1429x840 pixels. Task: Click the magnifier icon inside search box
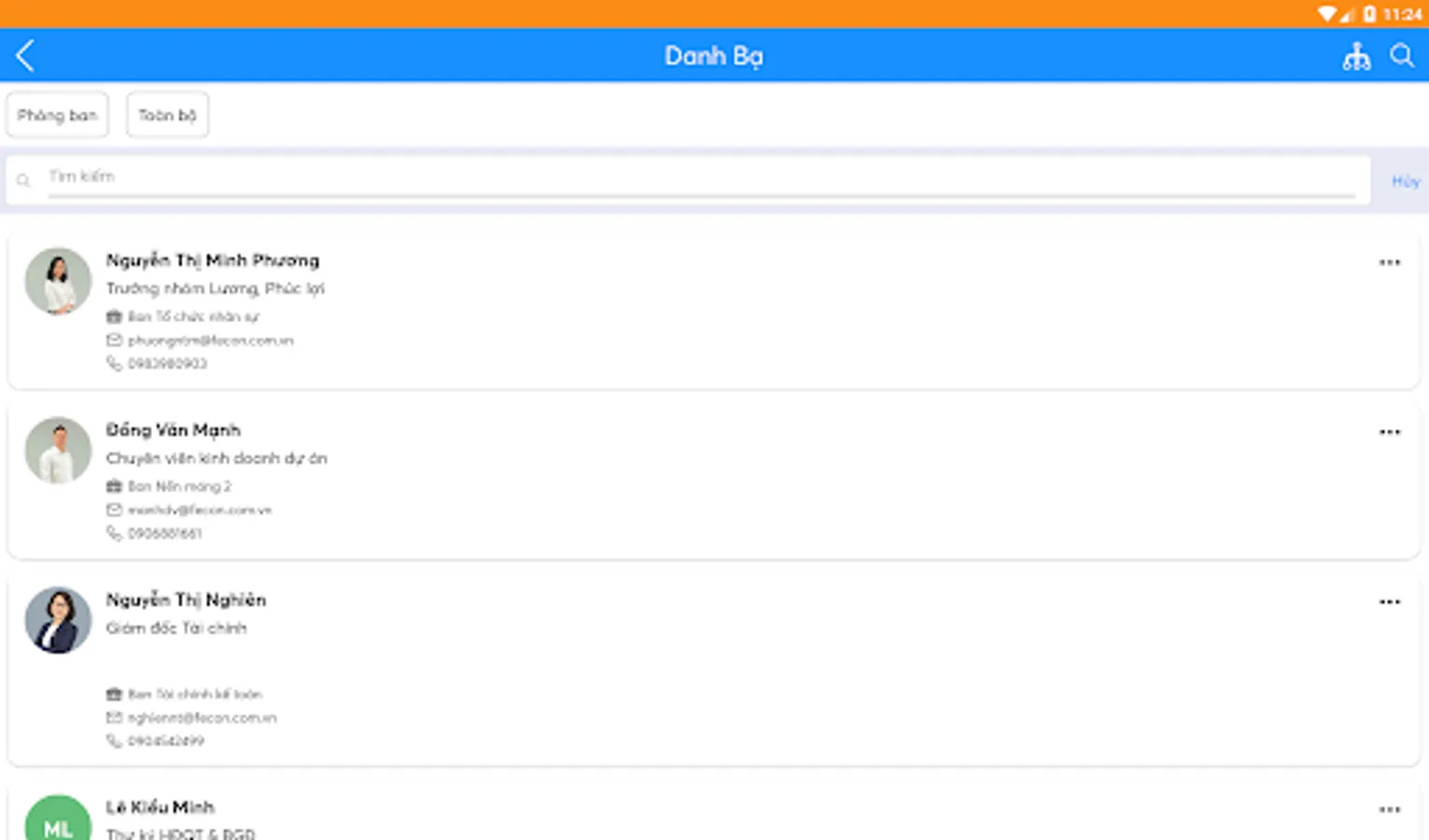(23, 180)
